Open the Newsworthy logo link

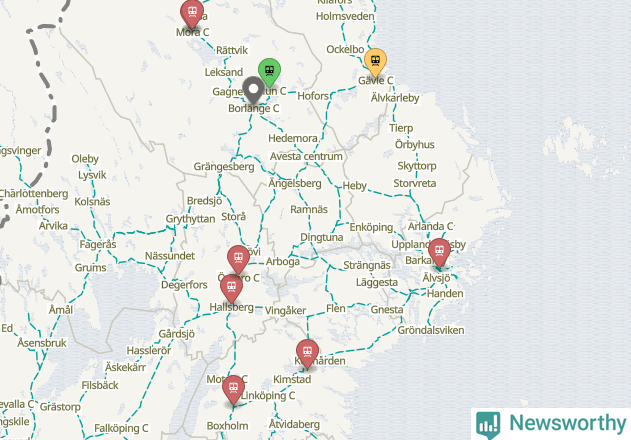click(x=551, y=424)
